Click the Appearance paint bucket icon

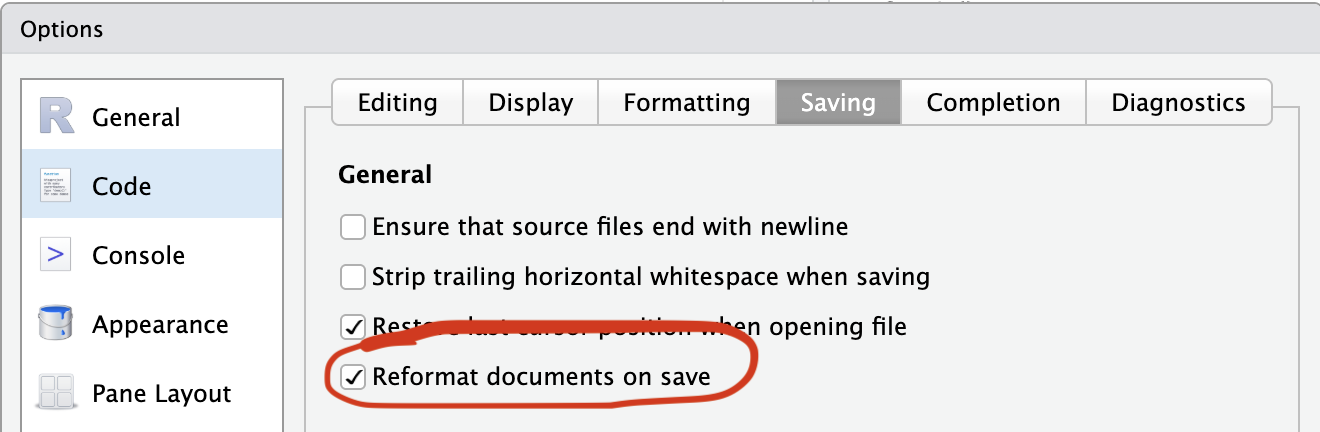56,325
